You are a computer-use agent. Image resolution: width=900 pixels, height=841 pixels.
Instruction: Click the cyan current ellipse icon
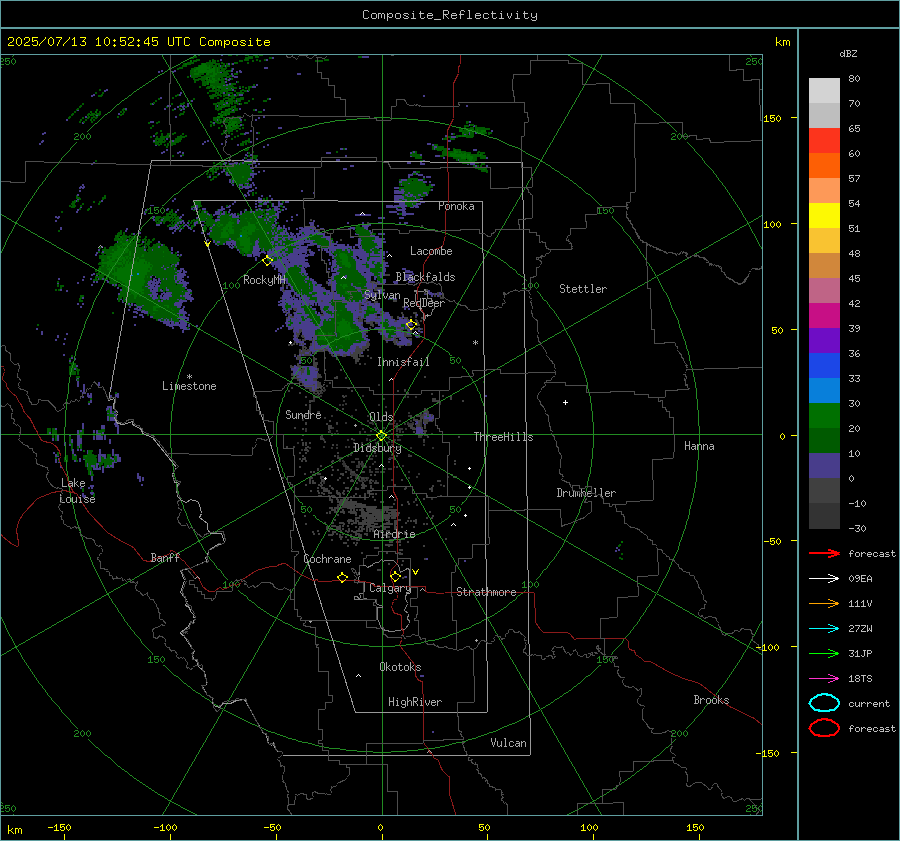[824, 703]
